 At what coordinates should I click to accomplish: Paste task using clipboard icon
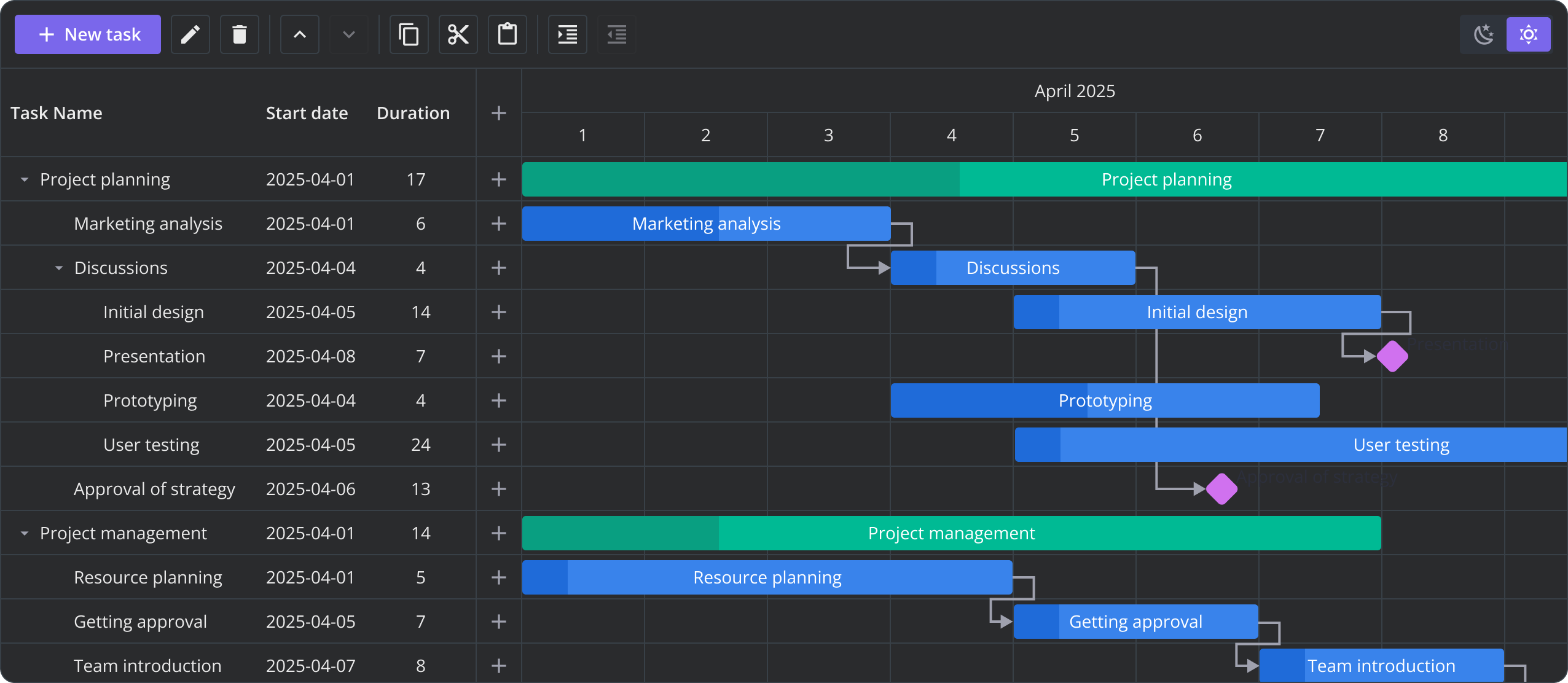(508, 34)
